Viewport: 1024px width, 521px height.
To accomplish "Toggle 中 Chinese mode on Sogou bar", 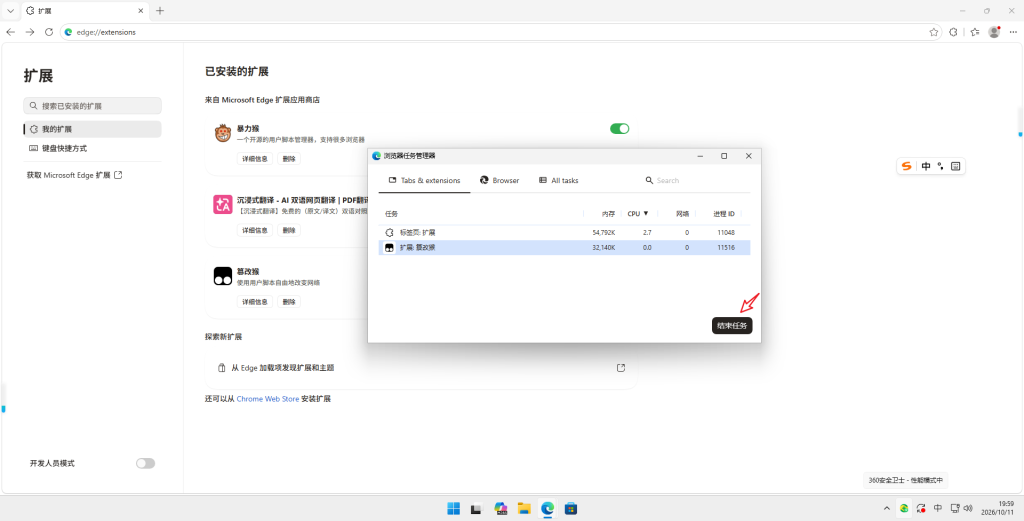I will point(926,166).
